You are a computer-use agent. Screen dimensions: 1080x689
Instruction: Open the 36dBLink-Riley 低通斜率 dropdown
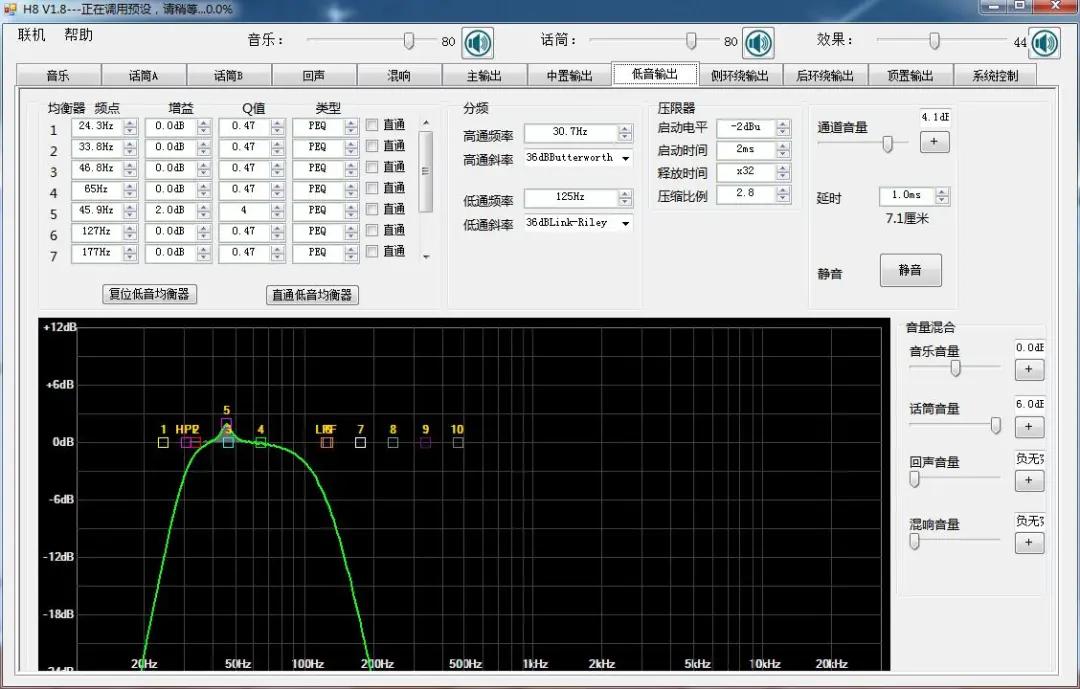(624, 223)
